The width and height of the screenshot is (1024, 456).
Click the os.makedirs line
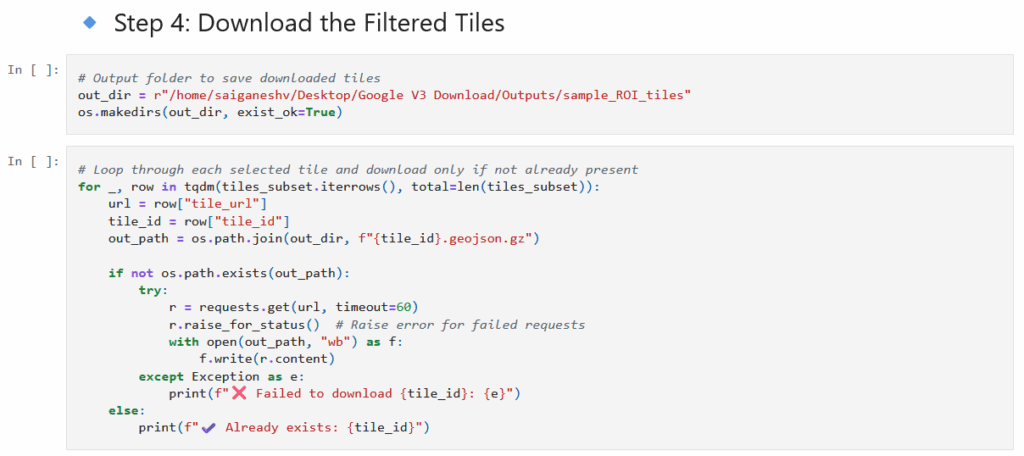pyautogui.click(x=210, y=112)
